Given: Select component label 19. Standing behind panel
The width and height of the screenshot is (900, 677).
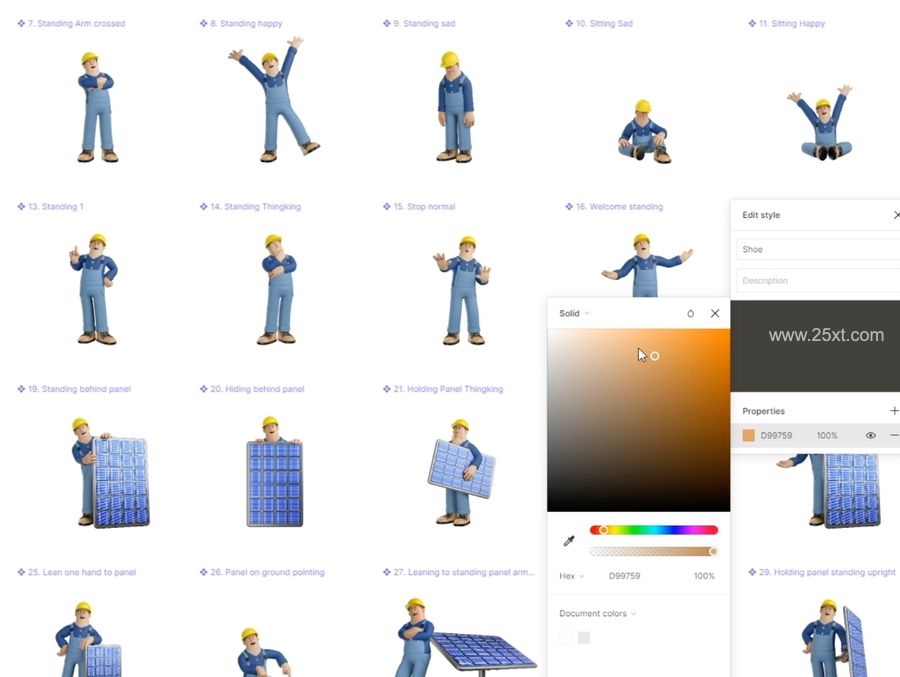Looking at the screenshot, I should point(74,389).
